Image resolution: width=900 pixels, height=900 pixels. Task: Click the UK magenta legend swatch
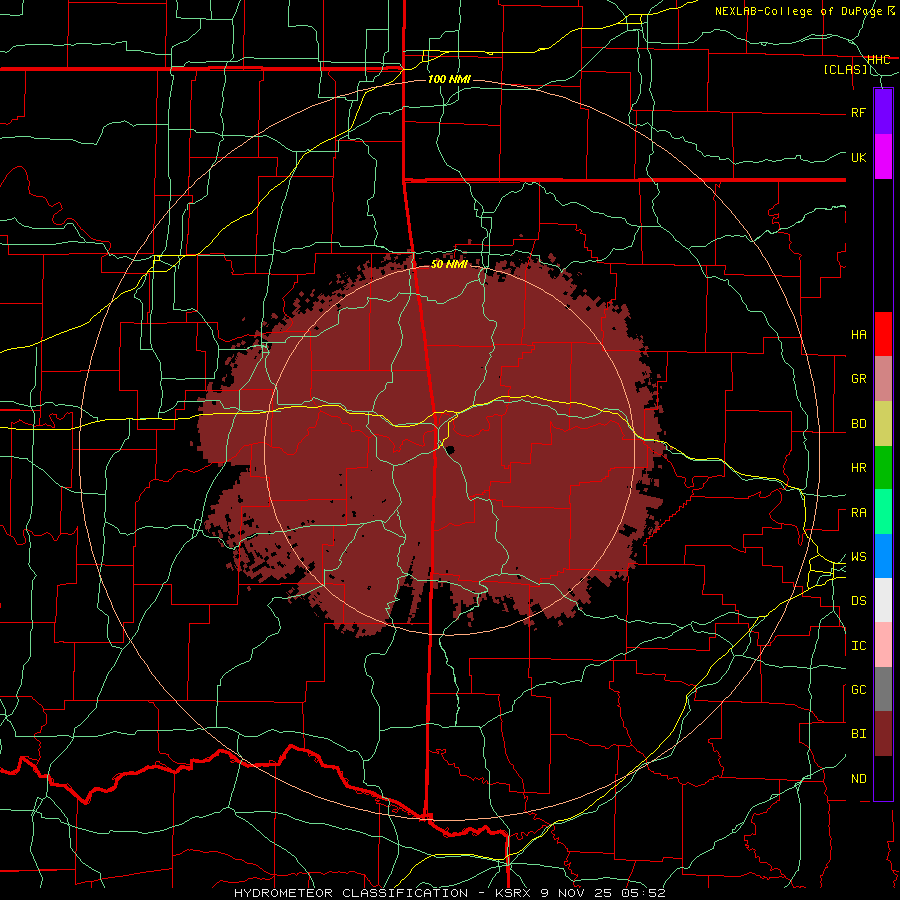[x=883, y=156]
